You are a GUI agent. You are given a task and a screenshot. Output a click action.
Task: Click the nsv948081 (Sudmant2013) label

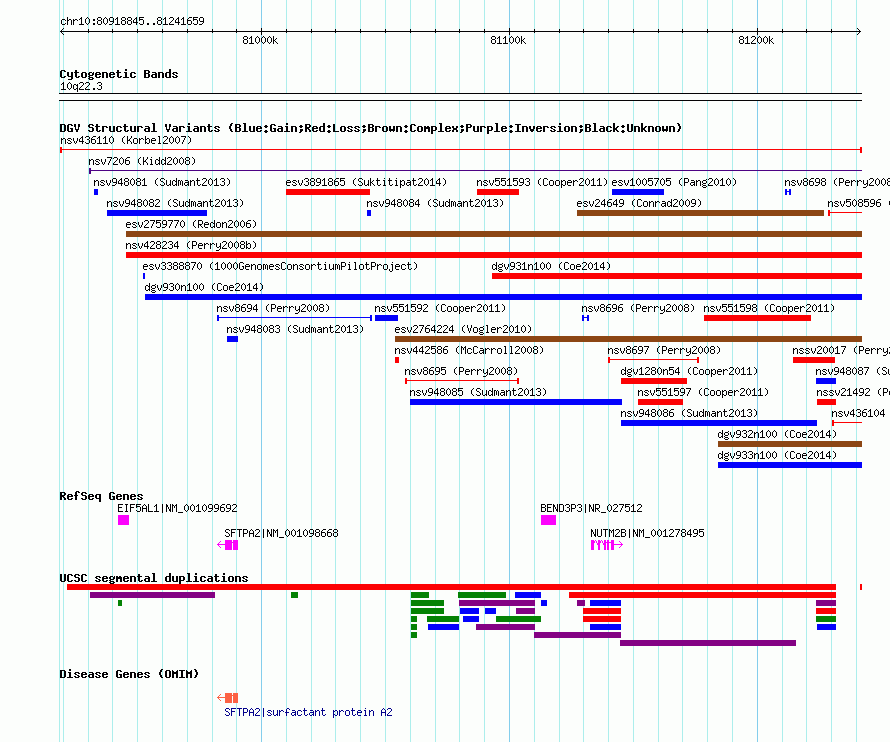tap(162, 182)
